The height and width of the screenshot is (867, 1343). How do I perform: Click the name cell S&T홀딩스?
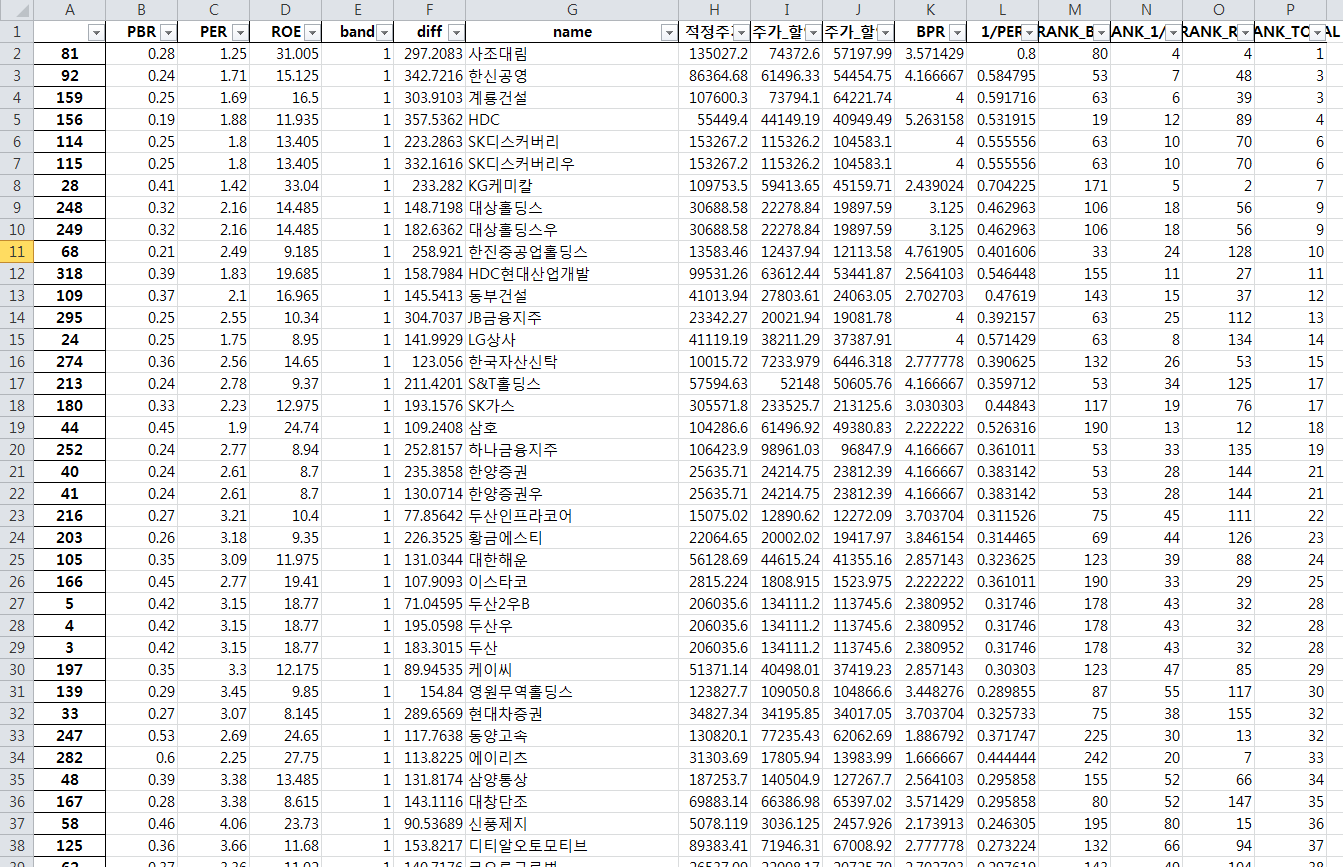[572, 384]
